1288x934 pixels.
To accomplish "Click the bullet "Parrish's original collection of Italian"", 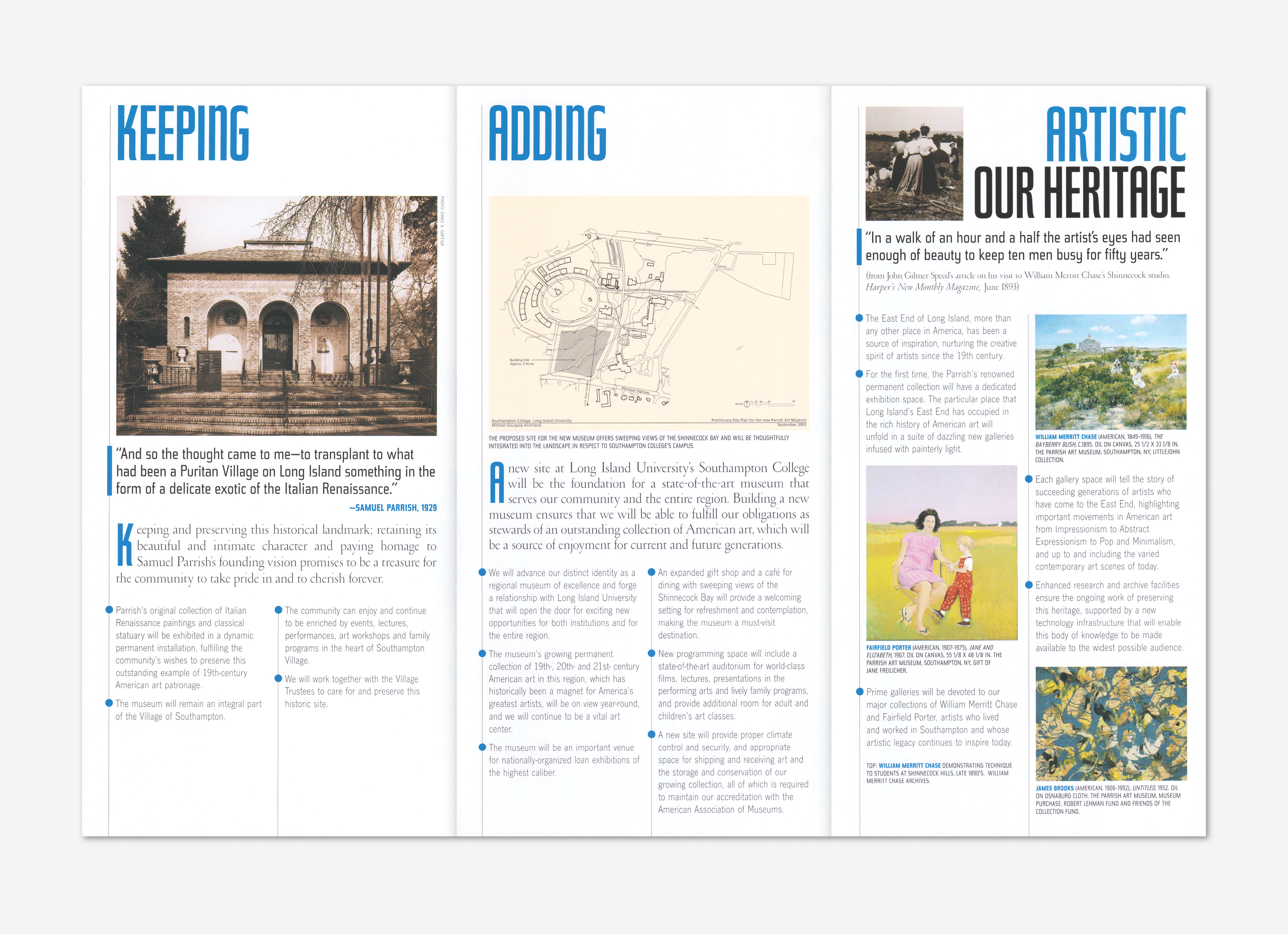I will pyautogui.click(x=184, y=648).
